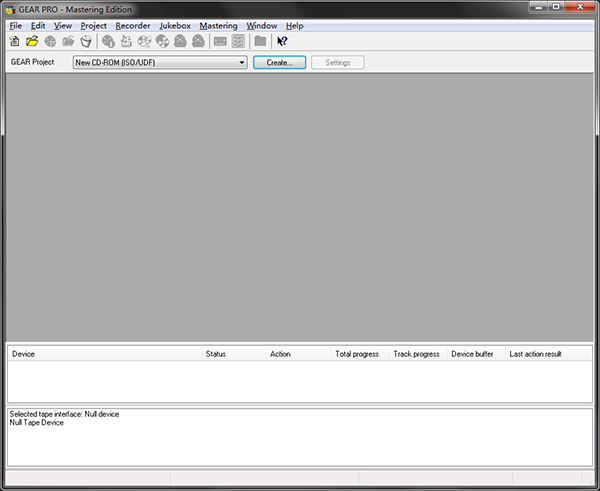
Task: Click the GEAR PRO title bar app icon
Action: tap(9, 8)
